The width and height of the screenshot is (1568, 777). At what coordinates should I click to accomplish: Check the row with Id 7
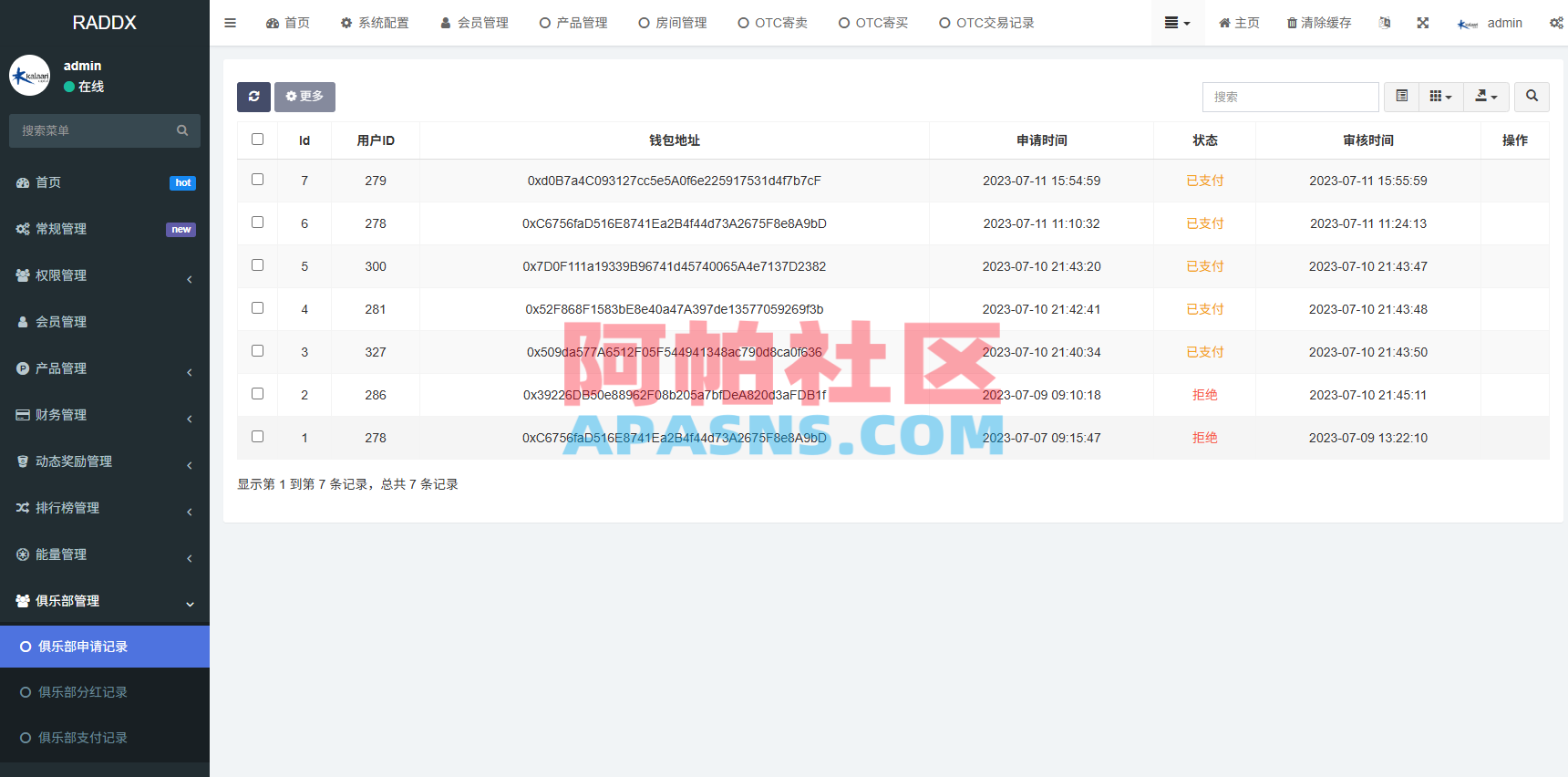257,180
